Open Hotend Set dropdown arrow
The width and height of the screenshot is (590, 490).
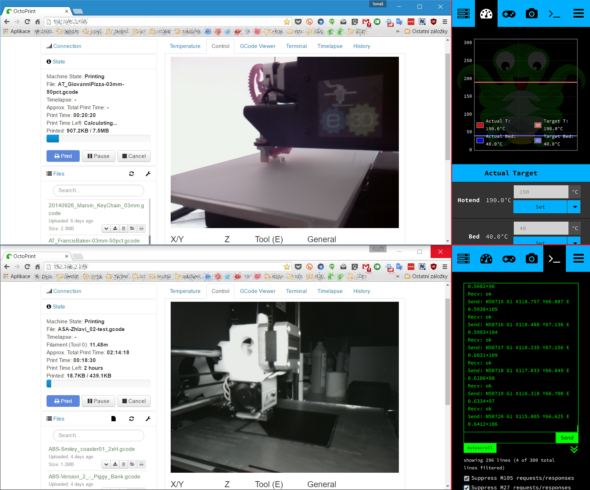[x=574, y=207]
